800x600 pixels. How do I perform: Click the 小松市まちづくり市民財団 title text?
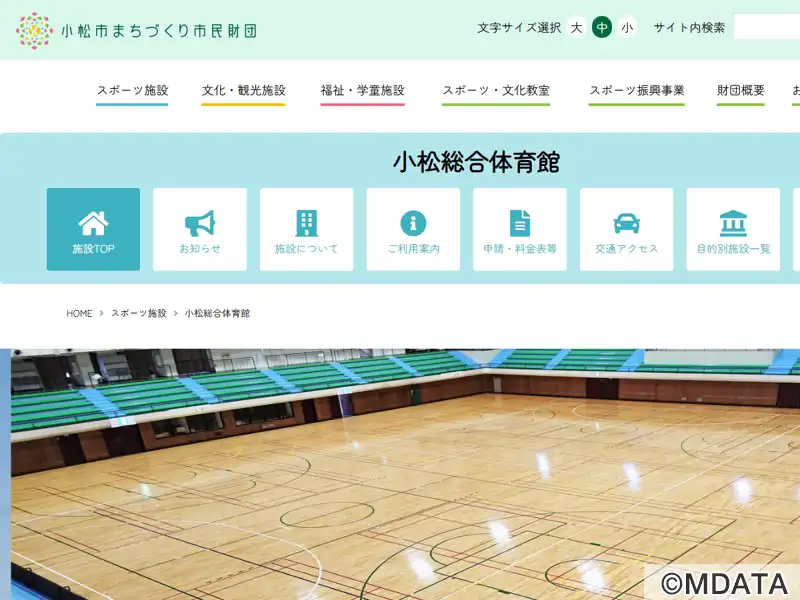point(159,31)
